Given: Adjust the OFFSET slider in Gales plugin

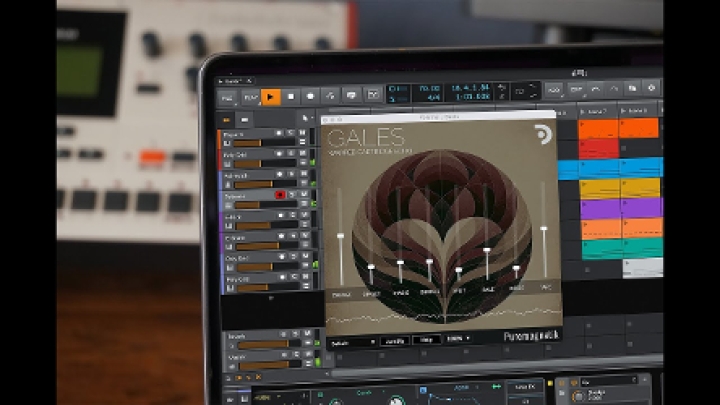Looking at the screenshot, I should click(x=371, y=267).
